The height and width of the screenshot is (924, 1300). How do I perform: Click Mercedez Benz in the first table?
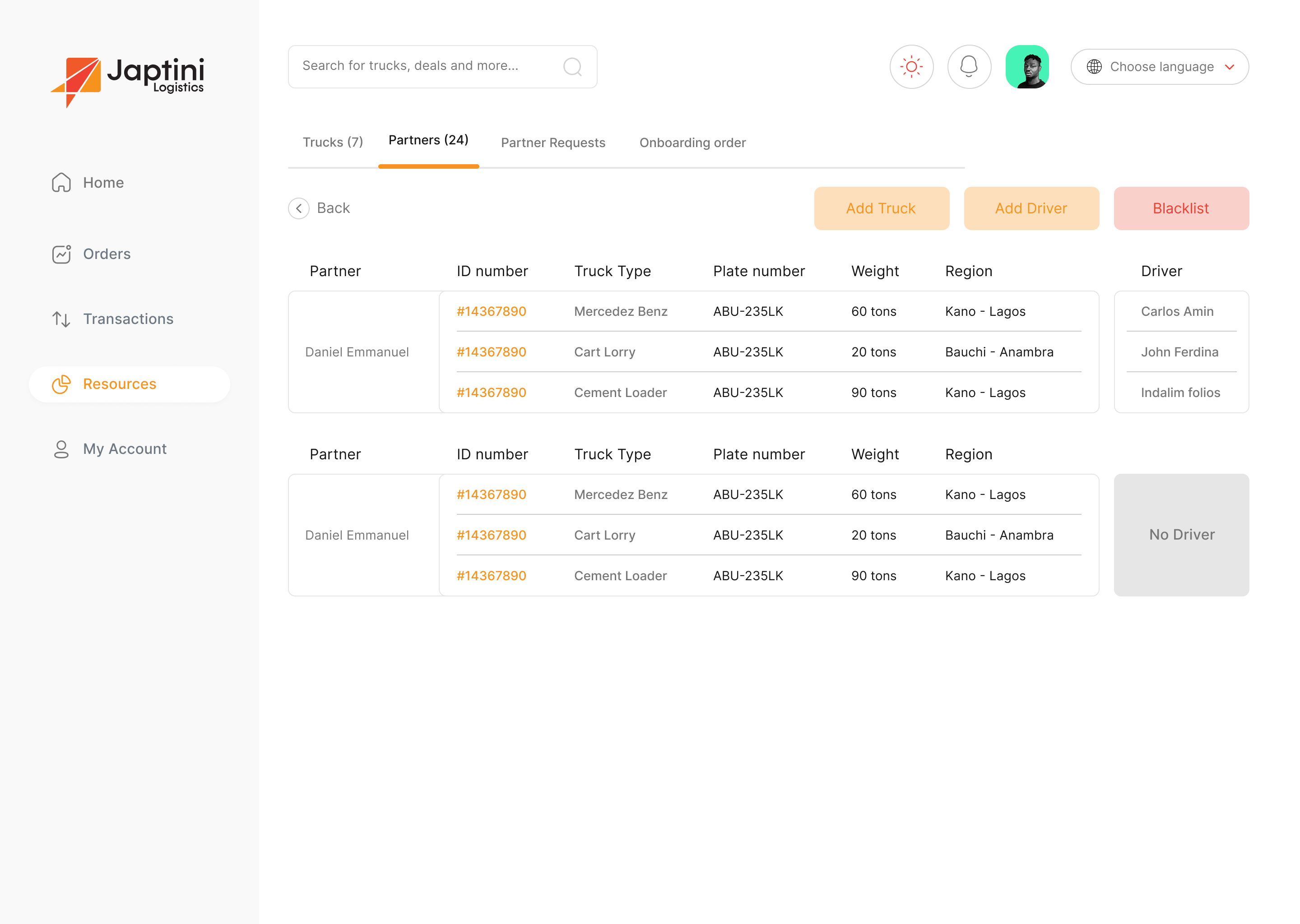620,311
